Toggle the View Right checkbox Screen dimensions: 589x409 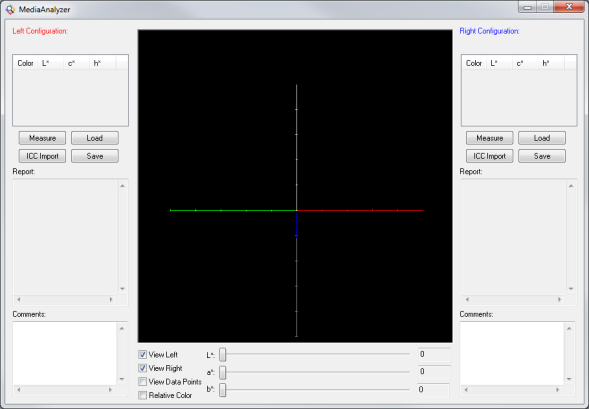[x=142, y=368]
